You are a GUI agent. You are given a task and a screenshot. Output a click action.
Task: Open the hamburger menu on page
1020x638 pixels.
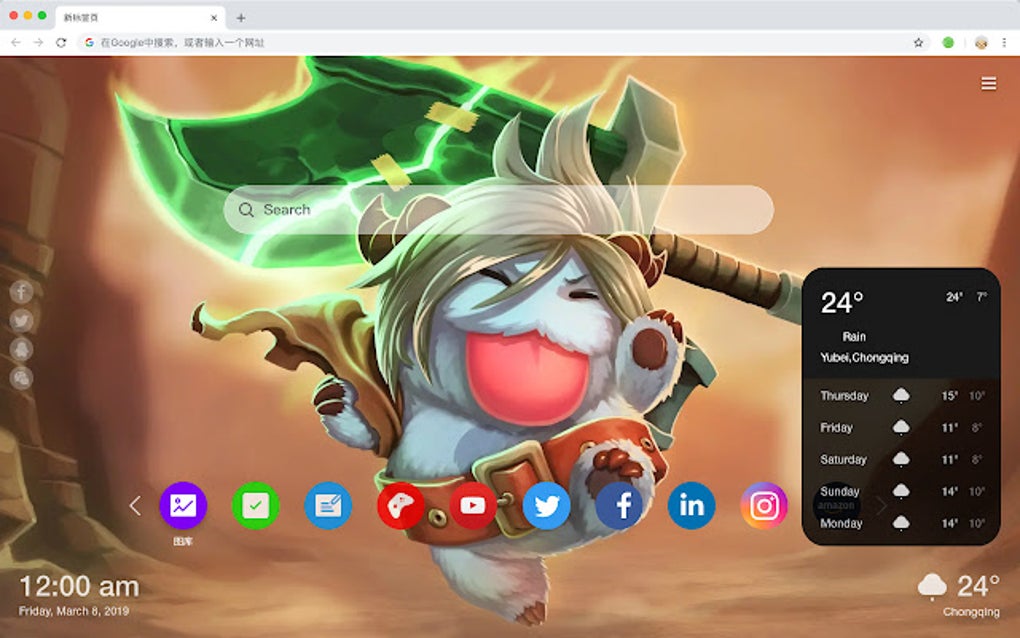(x=989, y=83)
